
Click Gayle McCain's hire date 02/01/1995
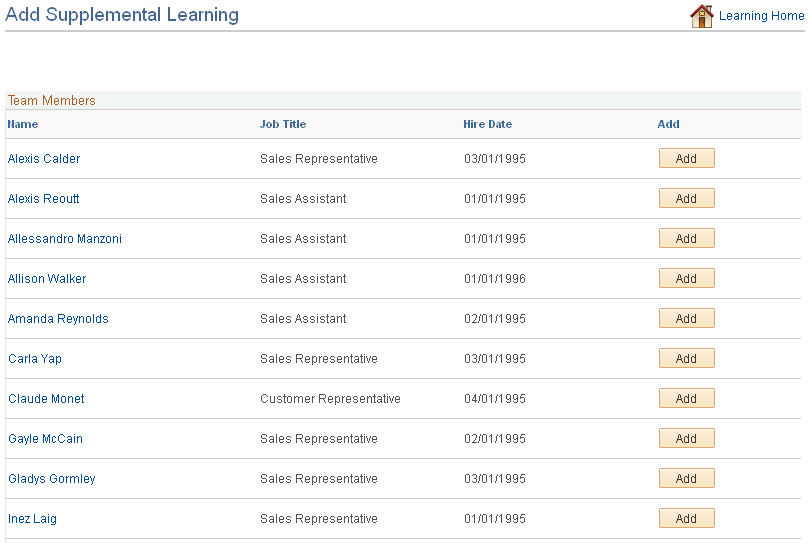click(x=495, y=439)
